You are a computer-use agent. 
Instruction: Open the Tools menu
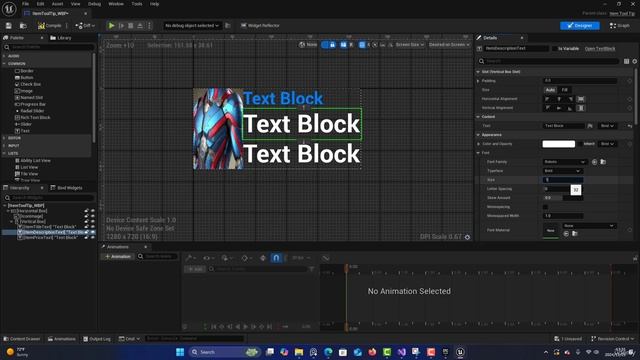(137, 4)
